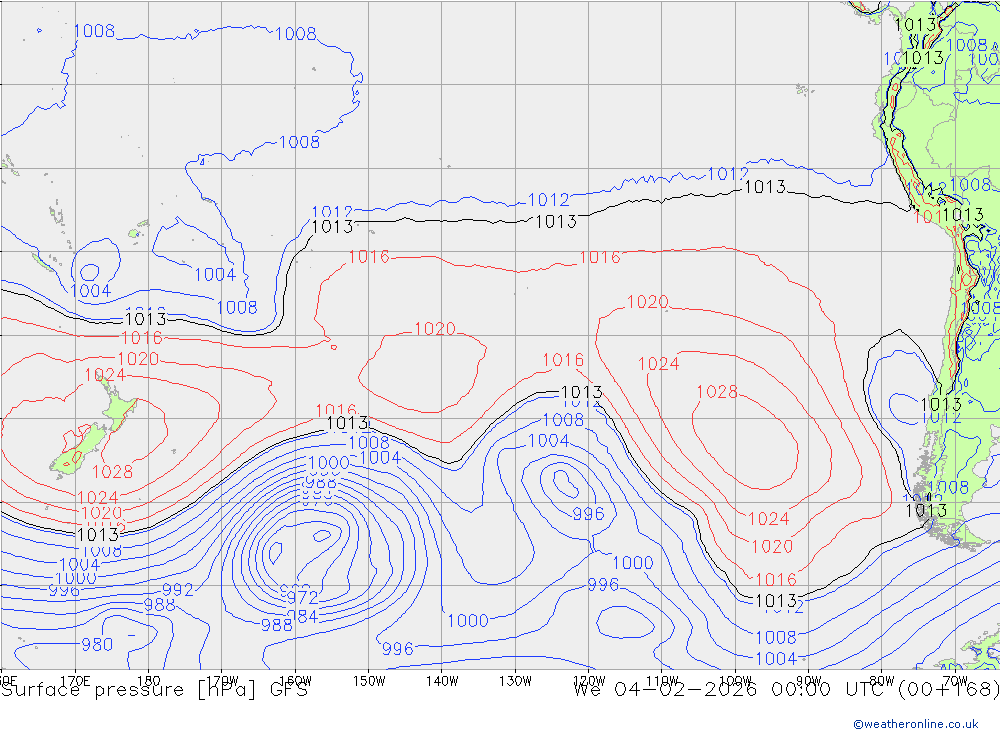Click the 160W longitude axis label
The height and width of the screenshot is (733, 1000).
pos(295,681)
